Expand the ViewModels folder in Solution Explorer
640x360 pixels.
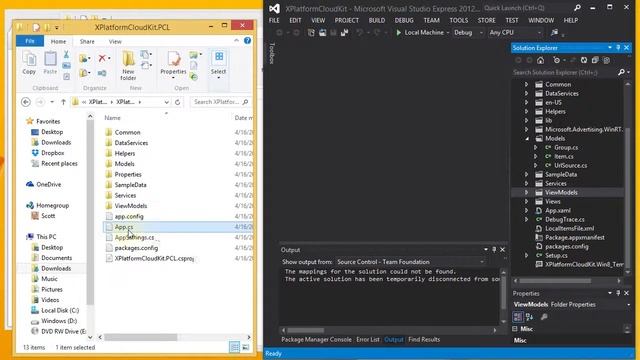[527, 192]
